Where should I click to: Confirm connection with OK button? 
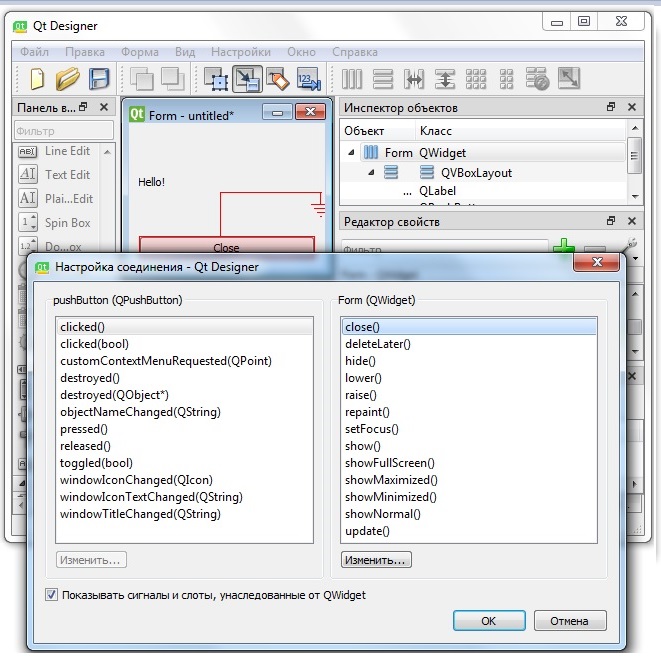tap(489, 621)
